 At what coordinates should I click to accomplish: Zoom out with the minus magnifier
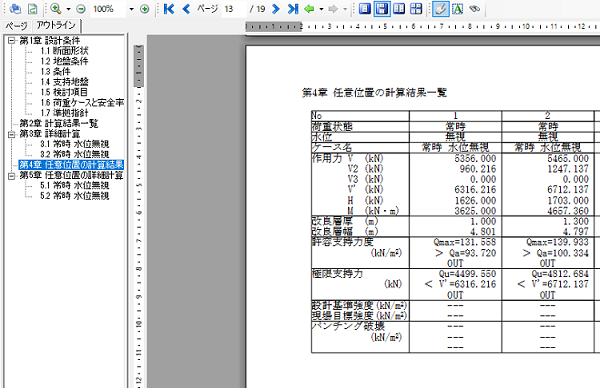coord(81,9)
